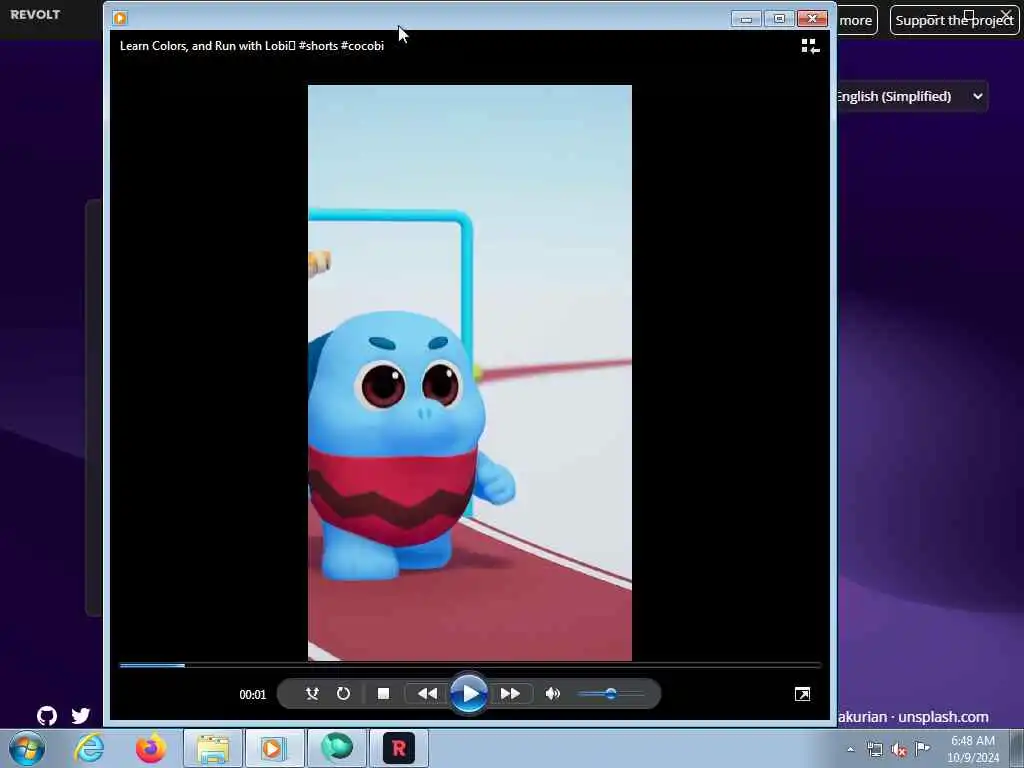This screenshot has height=768, width=1024.
Task: Open the English (Simplified) language dropdown
Action: (x=912, y=97)
